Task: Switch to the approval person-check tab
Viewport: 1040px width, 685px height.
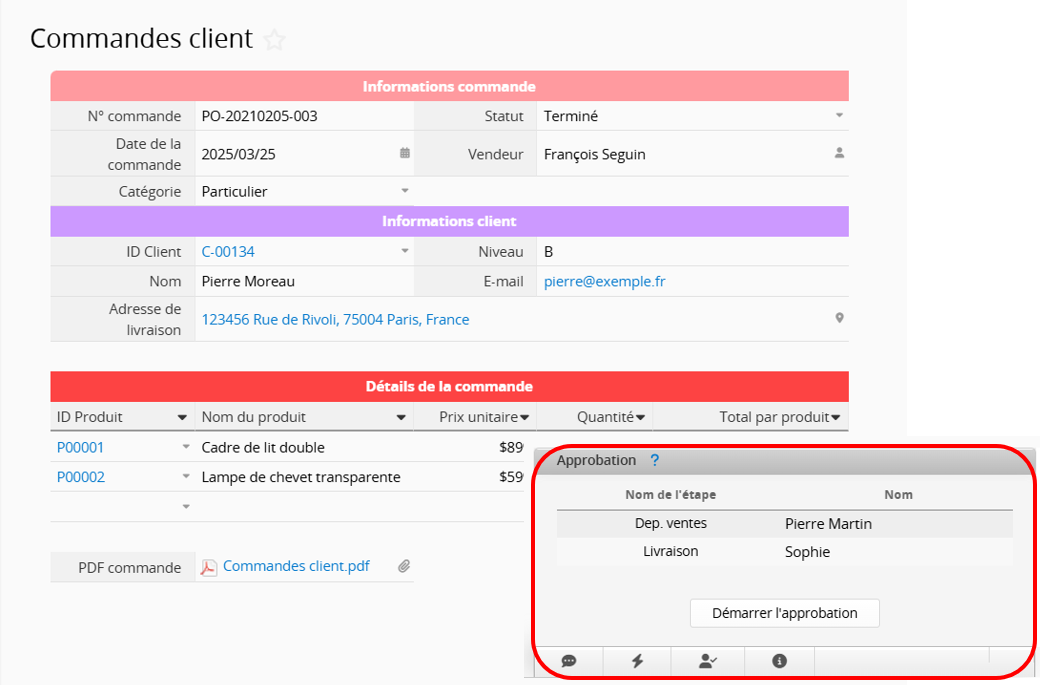Action: point(708,661)
